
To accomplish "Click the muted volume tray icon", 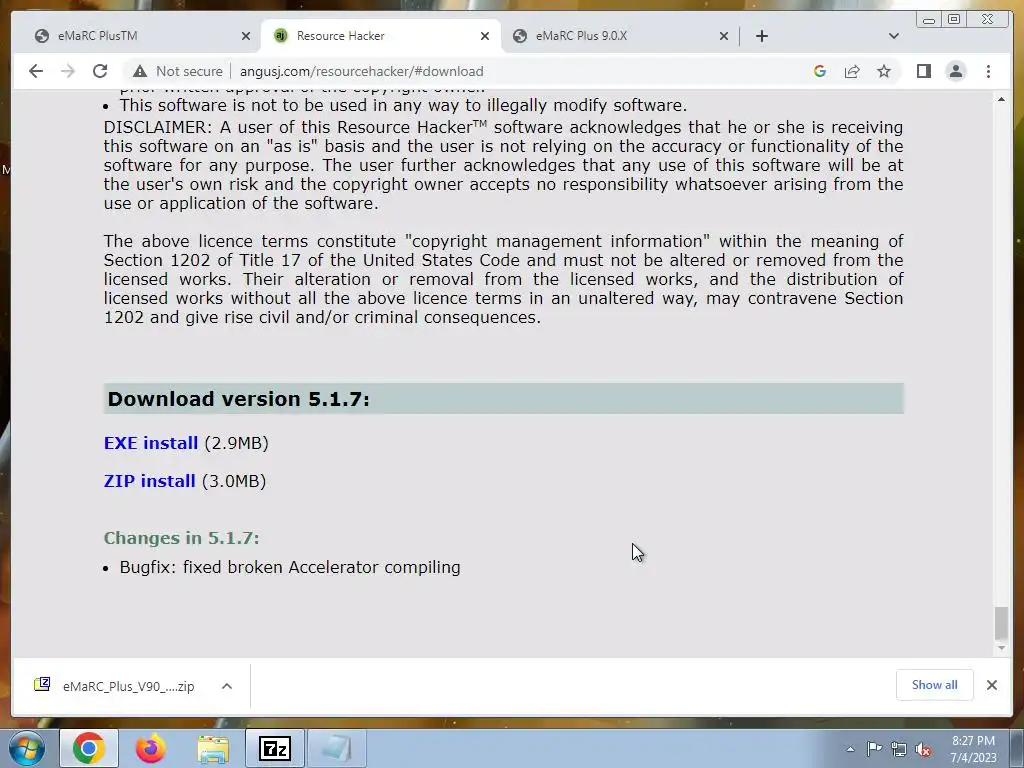I will point(923,750).
